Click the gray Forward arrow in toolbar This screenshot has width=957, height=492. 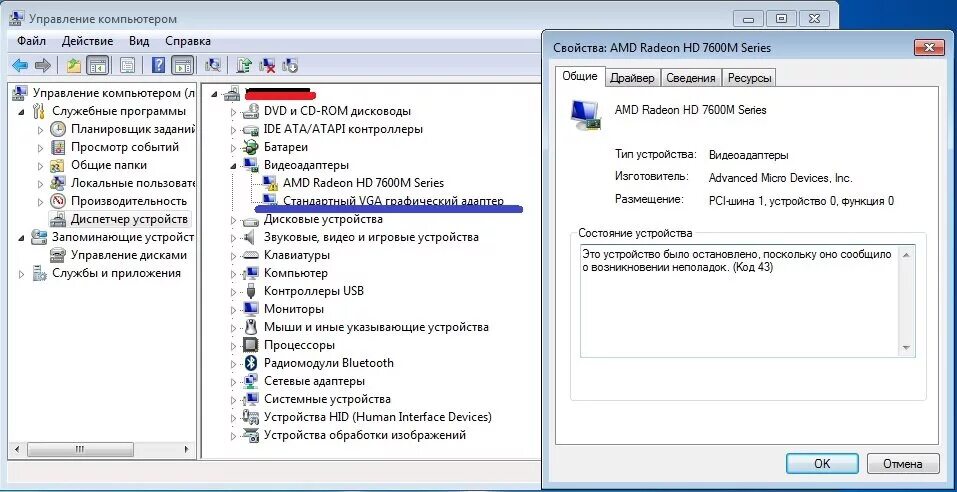pyautogui.click(x=42, y=65)
